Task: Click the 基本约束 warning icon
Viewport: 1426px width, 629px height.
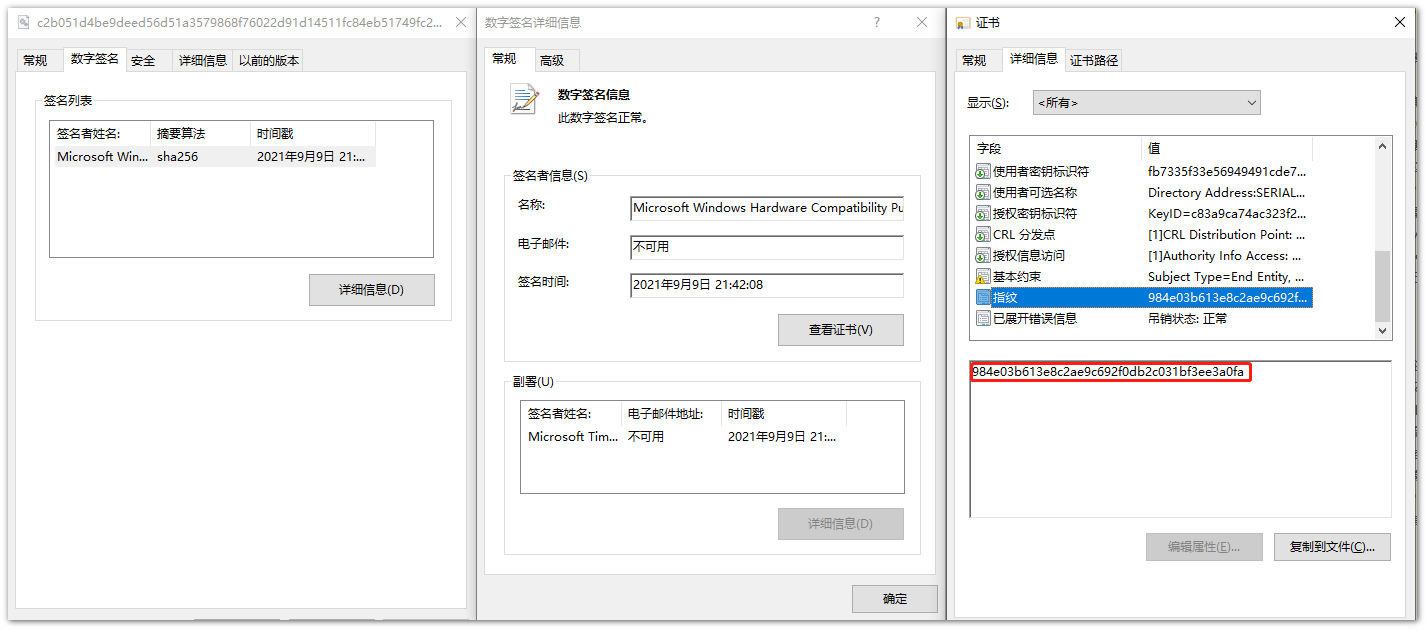Action: [982, 277]
